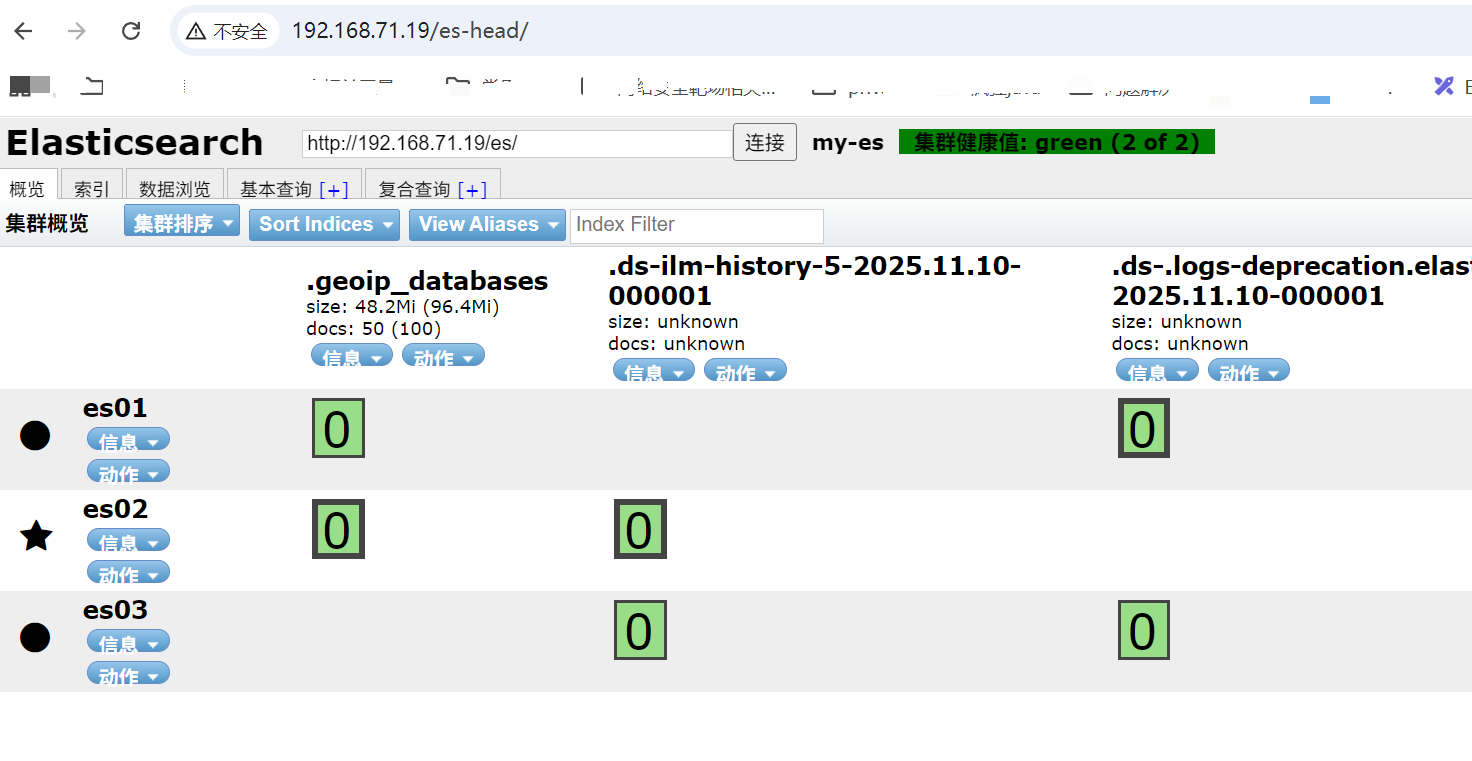The width and height of the screenshot is (1472, 761).
Task: Click the .geoip_databases index name
Action: (x=427, y=281)
